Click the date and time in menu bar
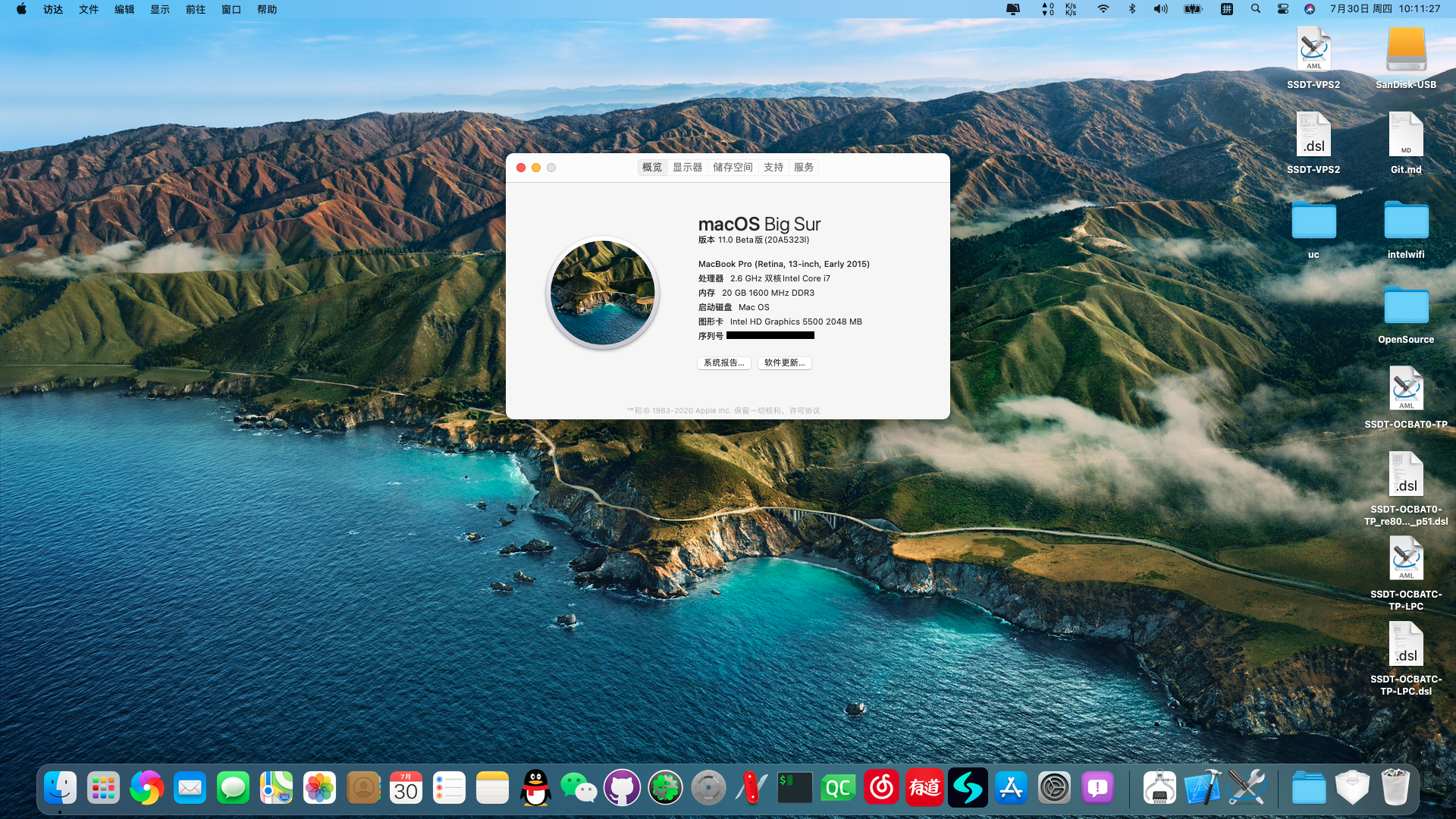1456x819 pixels. [x=1385, y=9]
